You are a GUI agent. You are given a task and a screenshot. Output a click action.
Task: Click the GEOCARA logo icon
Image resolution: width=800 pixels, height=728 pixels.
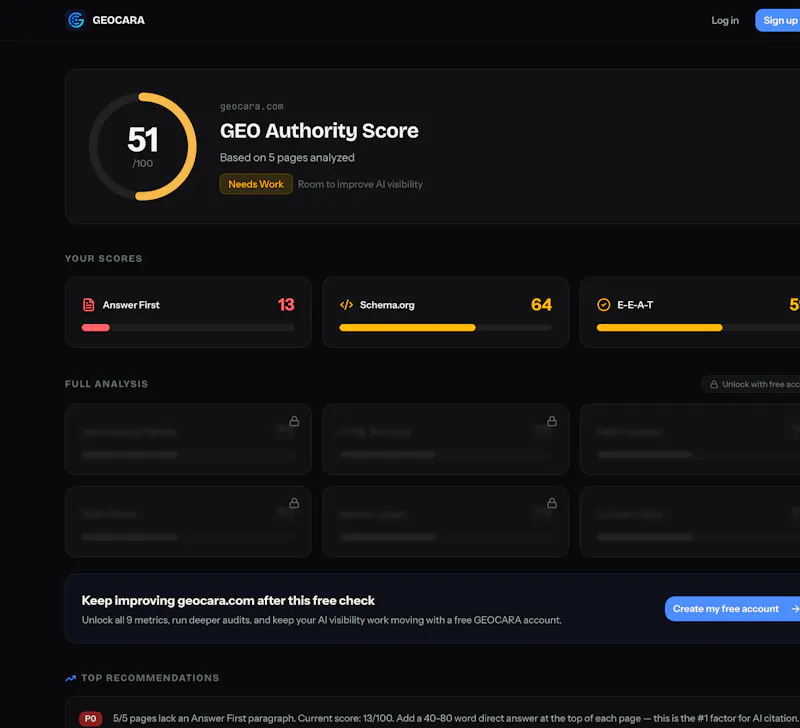click(76, 20)
